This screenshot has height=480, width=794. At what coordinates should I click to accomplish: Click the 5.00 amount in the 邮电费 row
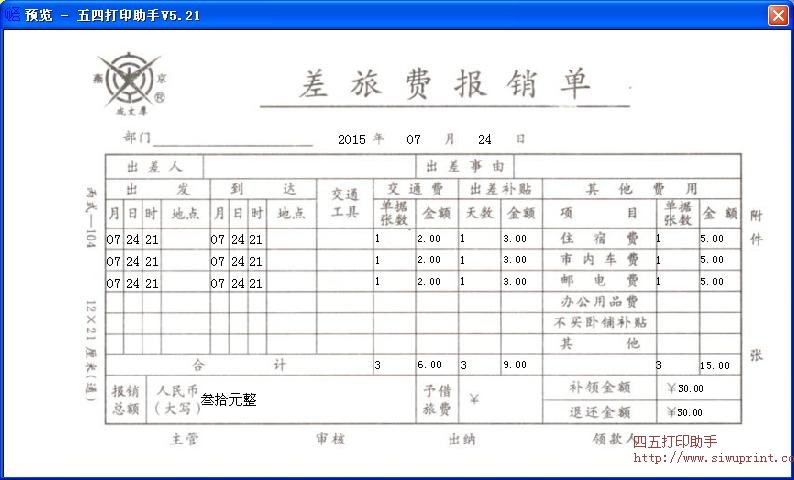(712, 282)
